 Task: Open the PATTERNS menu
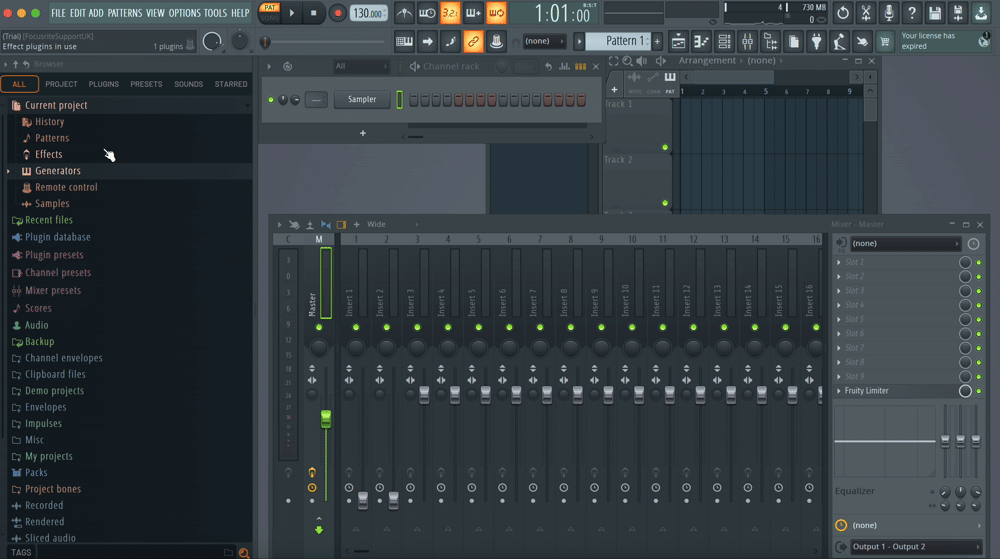tap(124, 13)
